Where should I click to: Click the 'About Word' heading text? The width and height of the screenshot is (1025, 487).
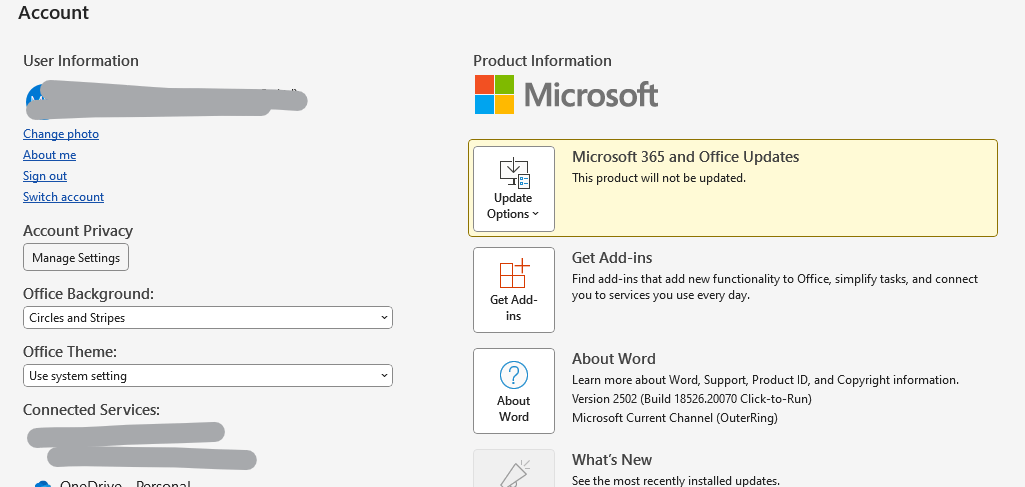pyautogui.click(x=614, y=359)
